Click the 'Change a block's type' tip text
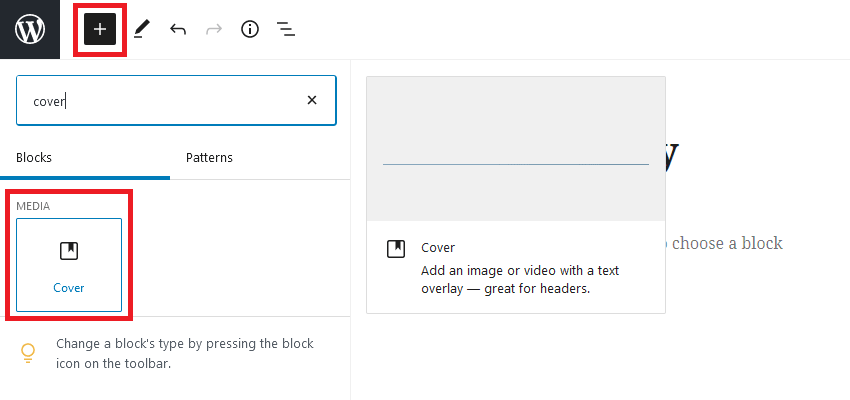Viewport: 850px width, 400px height. (185, 353)
